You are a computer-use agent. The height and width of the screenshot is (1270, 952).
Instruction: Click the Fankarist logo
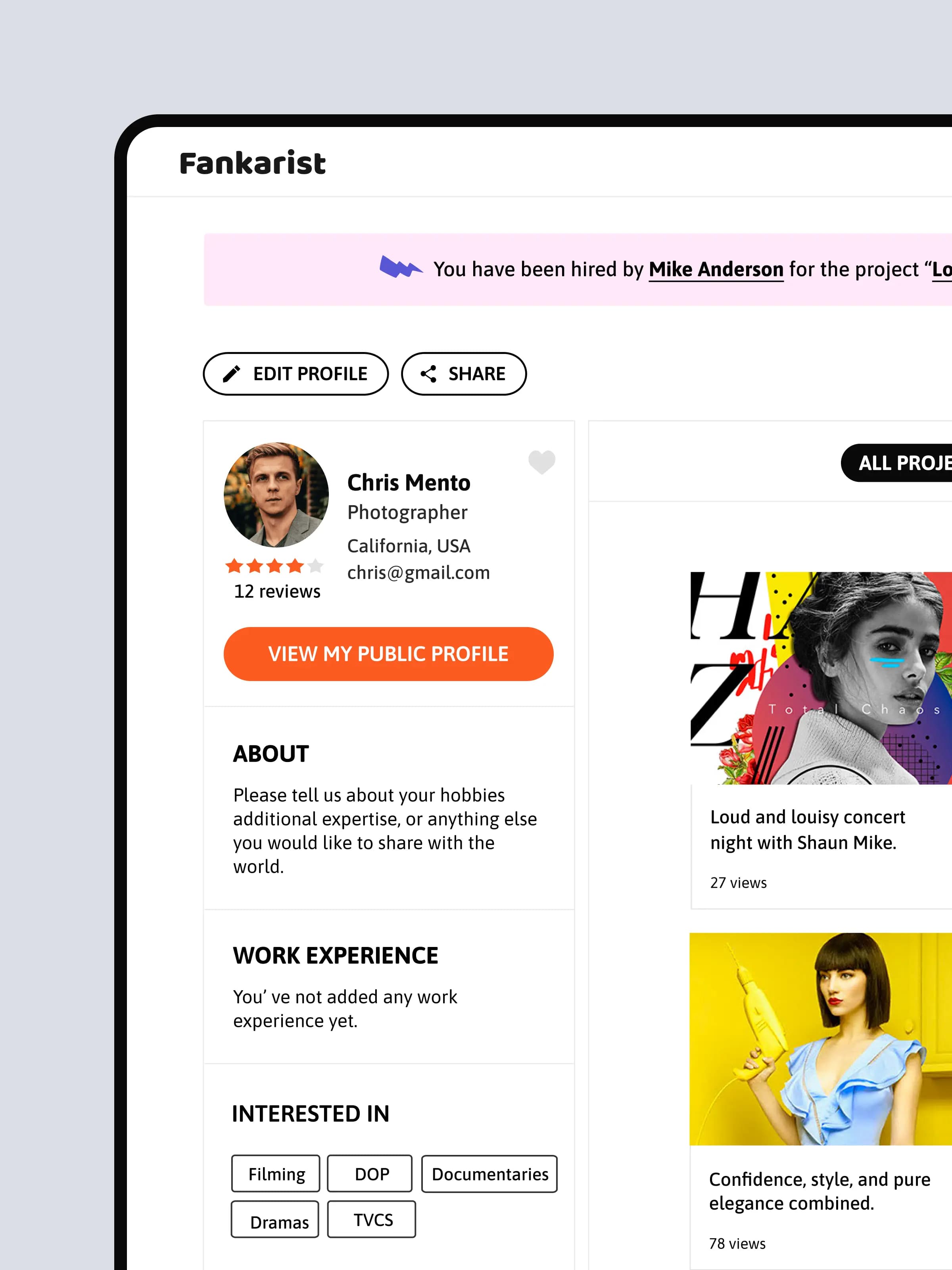253,163
